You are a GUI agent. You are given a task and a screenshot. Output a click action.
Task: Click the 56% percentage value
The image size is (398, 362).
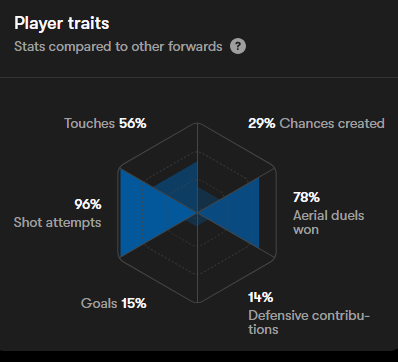(x=133, y=123)
